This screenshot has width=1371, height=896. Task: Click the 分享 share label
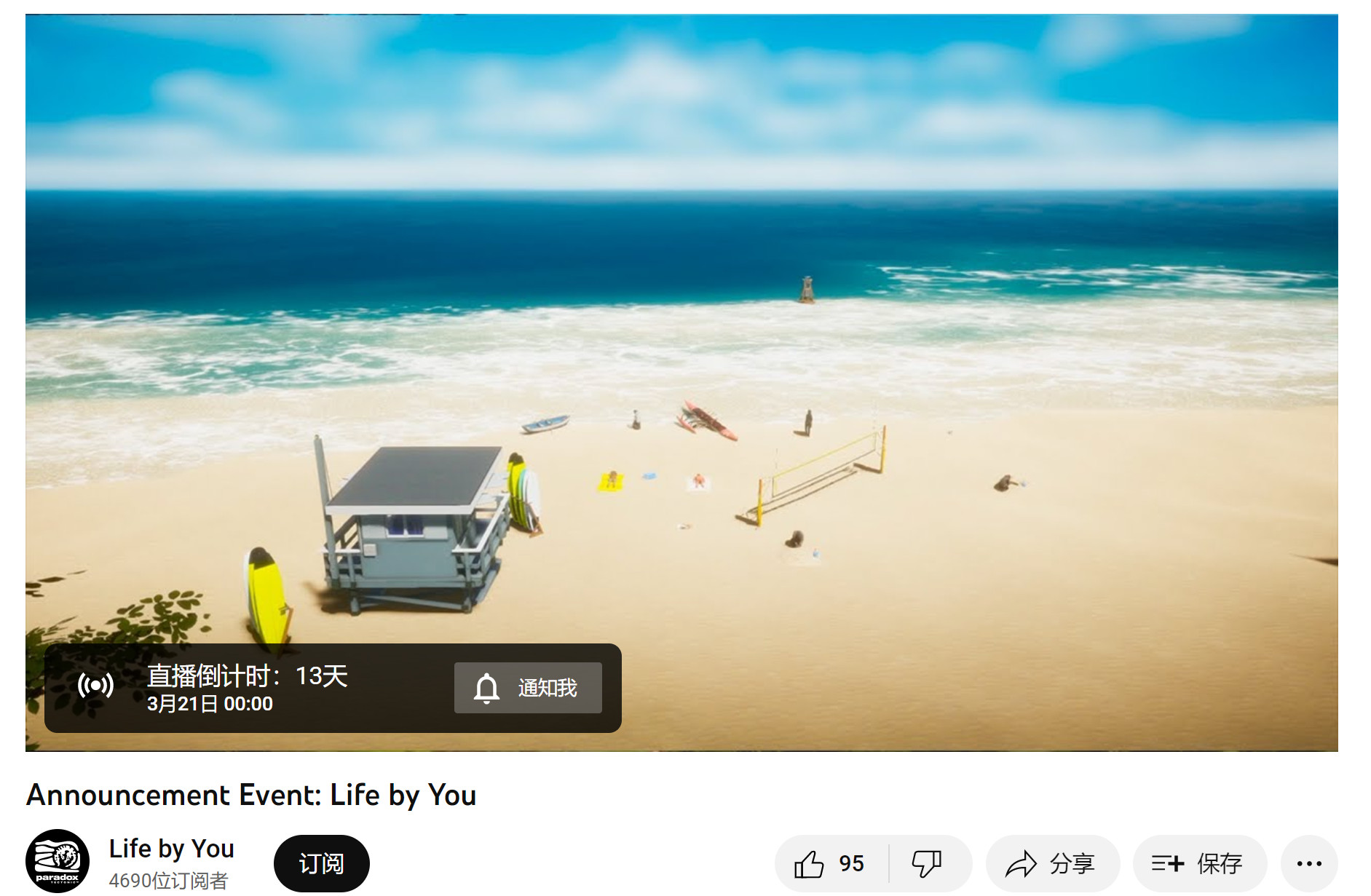pos(1072,864)
